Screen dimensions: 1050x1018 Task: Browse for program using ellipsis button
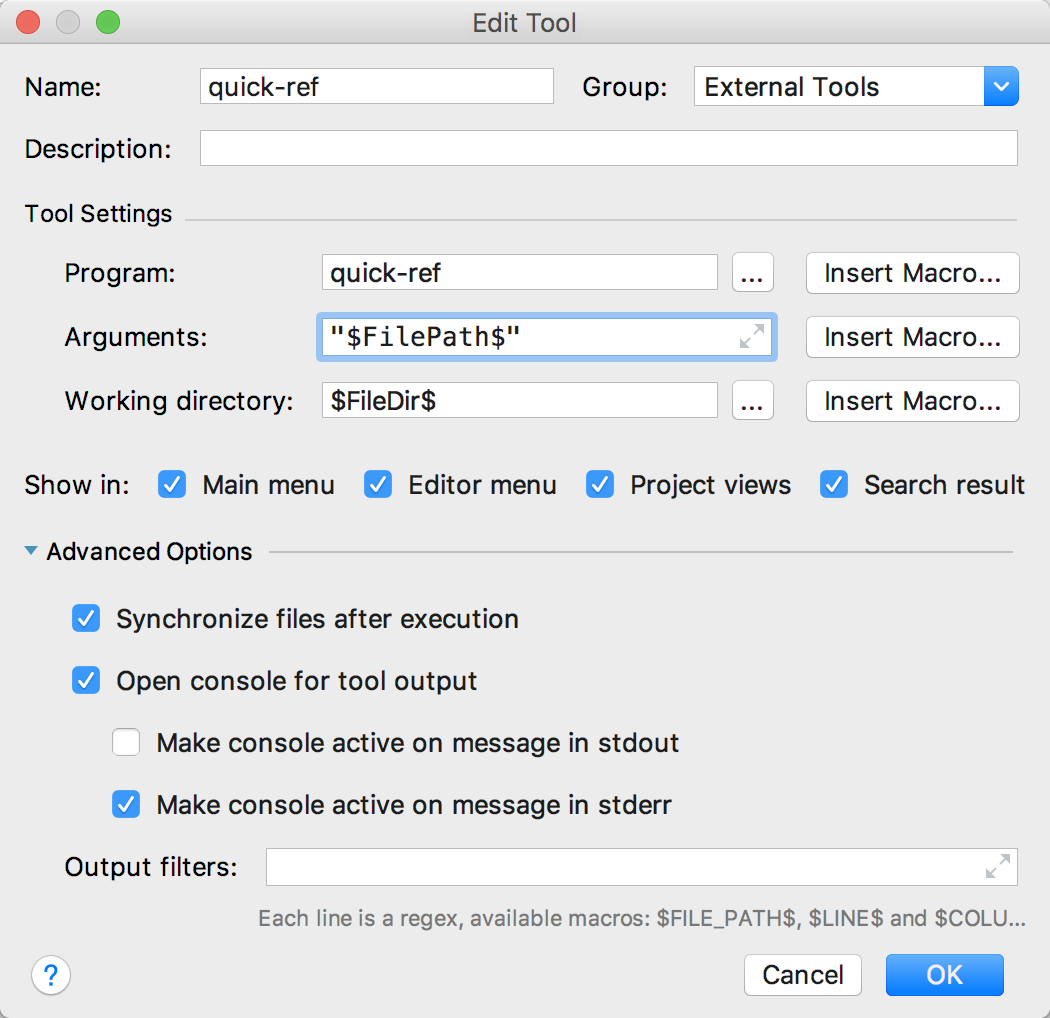click(752, 273)
